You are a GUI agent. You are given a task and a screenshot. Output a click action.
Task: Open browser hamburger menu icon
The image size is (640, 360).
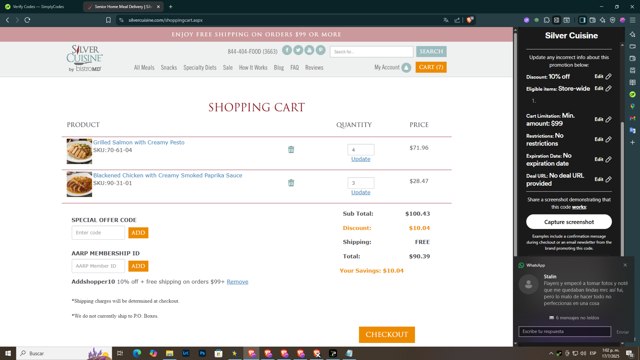(633, 20)
